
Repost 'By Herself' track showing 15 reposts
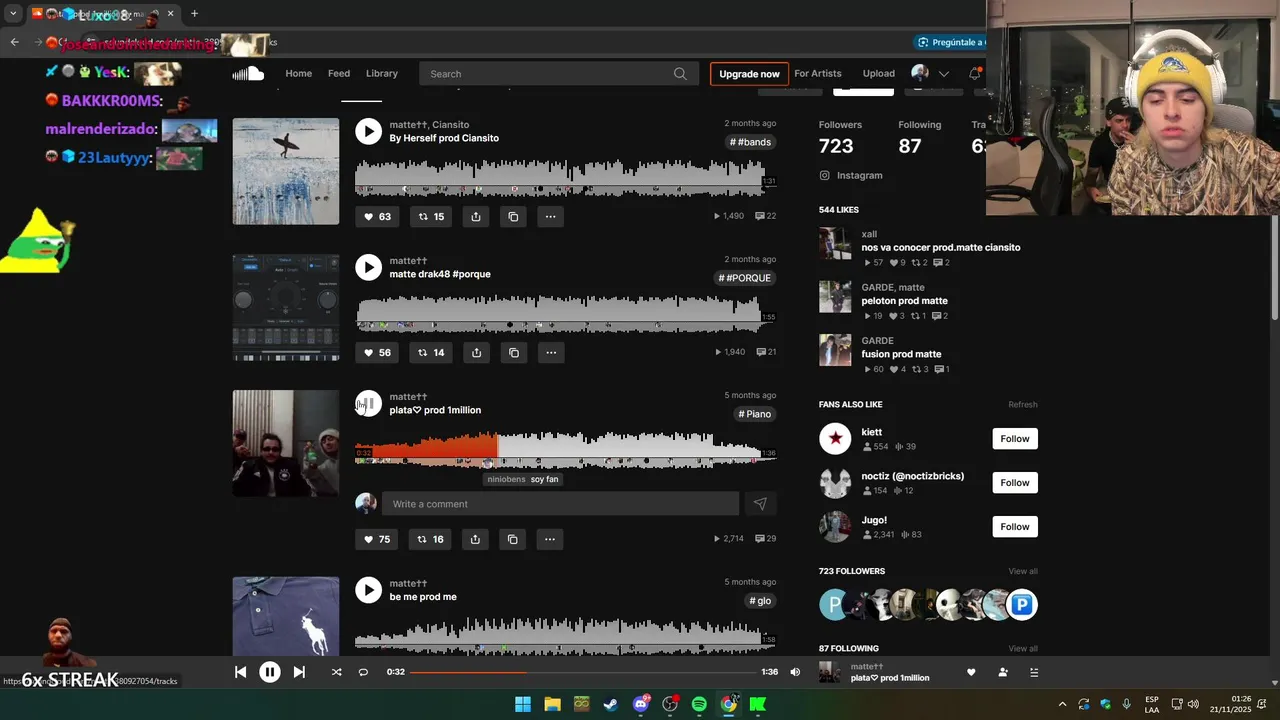(431, 216)
